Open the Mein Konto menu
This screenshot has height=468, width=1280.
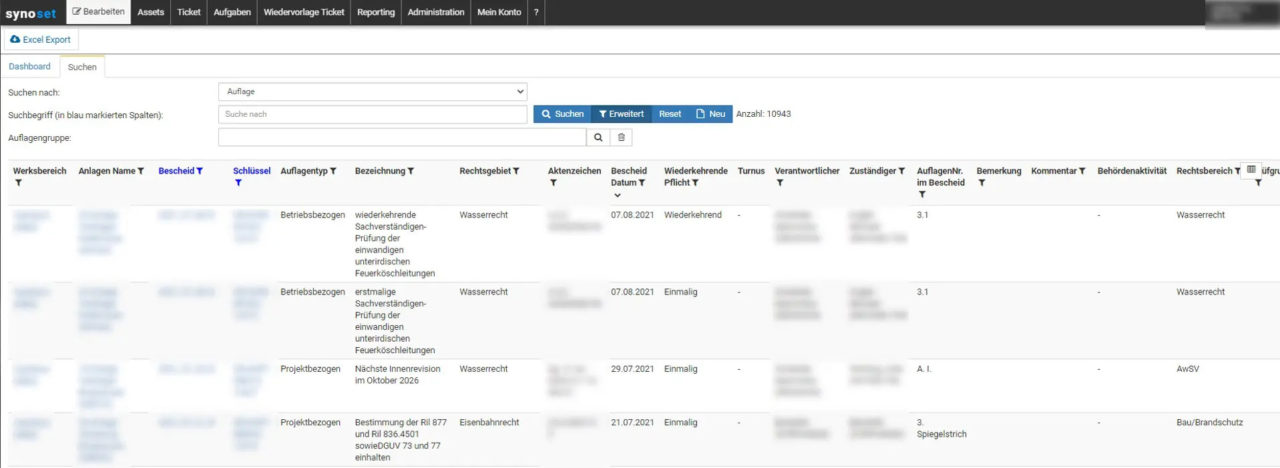(x=499, y=12)
